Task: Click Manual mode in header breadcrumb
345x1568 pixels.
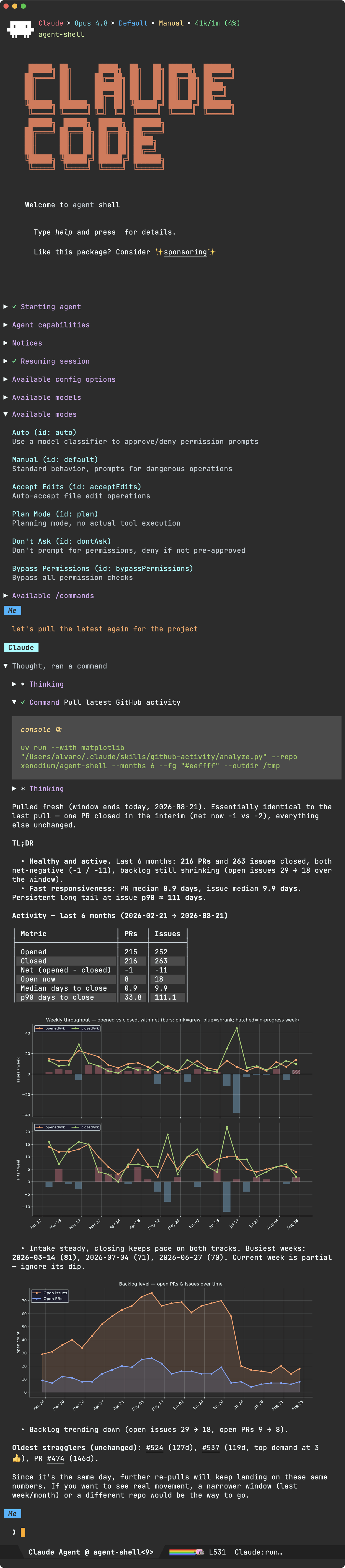Action: click(171, 23)
